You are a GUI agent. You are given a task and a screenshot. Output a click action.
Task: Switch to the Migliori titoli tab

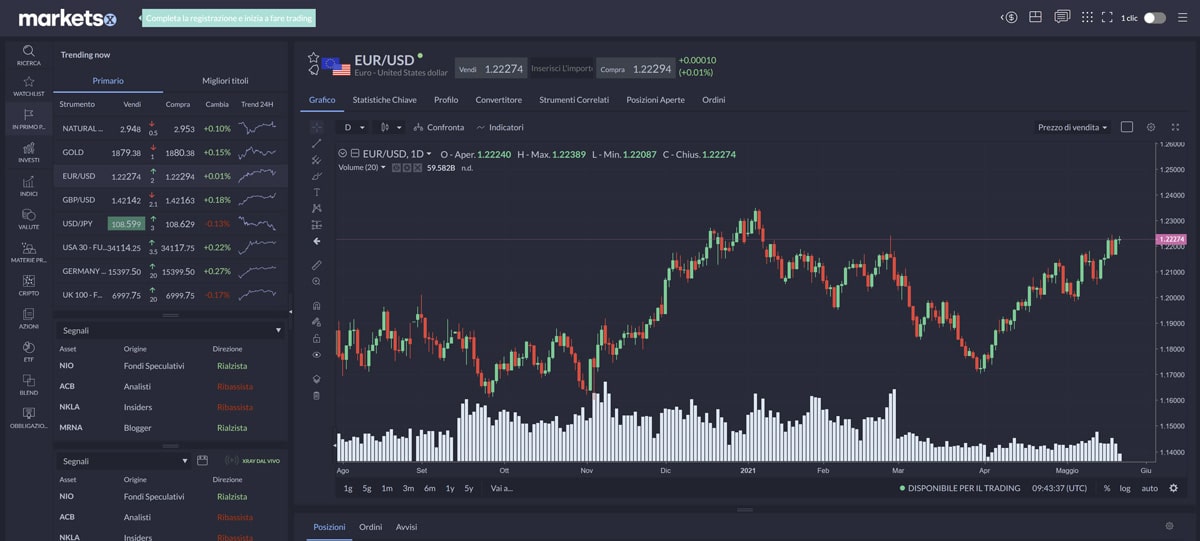[225, 81]
